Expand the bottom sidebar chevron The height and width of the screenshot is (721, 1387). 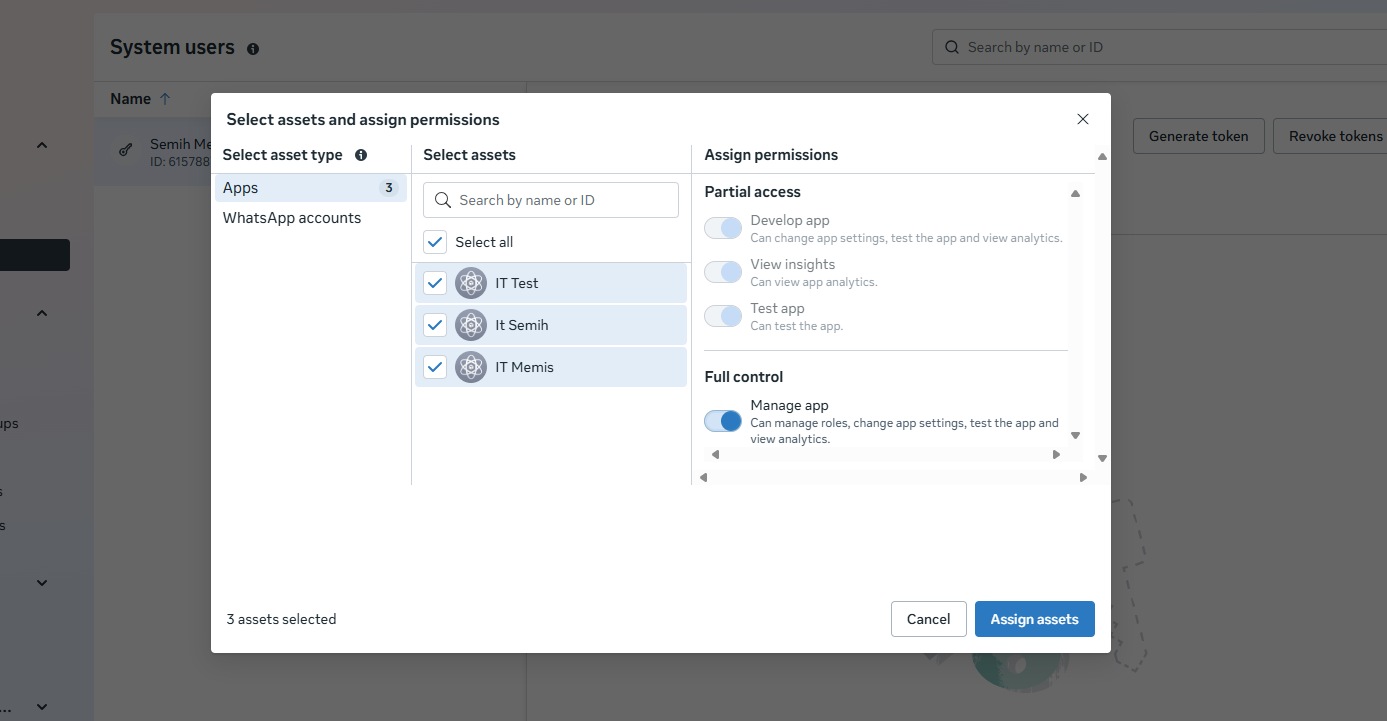(x=42, y=706)
